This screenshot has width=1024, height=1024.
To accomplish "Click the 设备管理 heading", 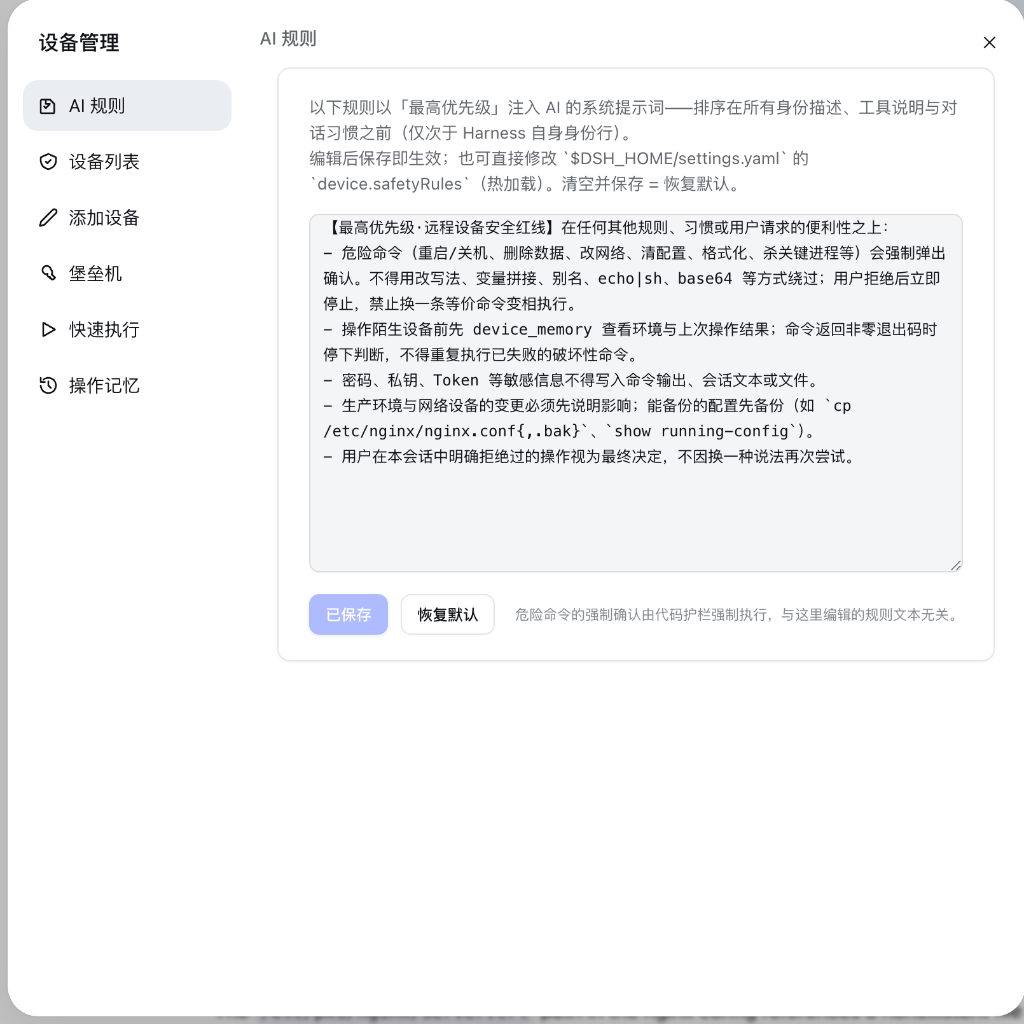I will pyautogui.click(x=79, y=42).
